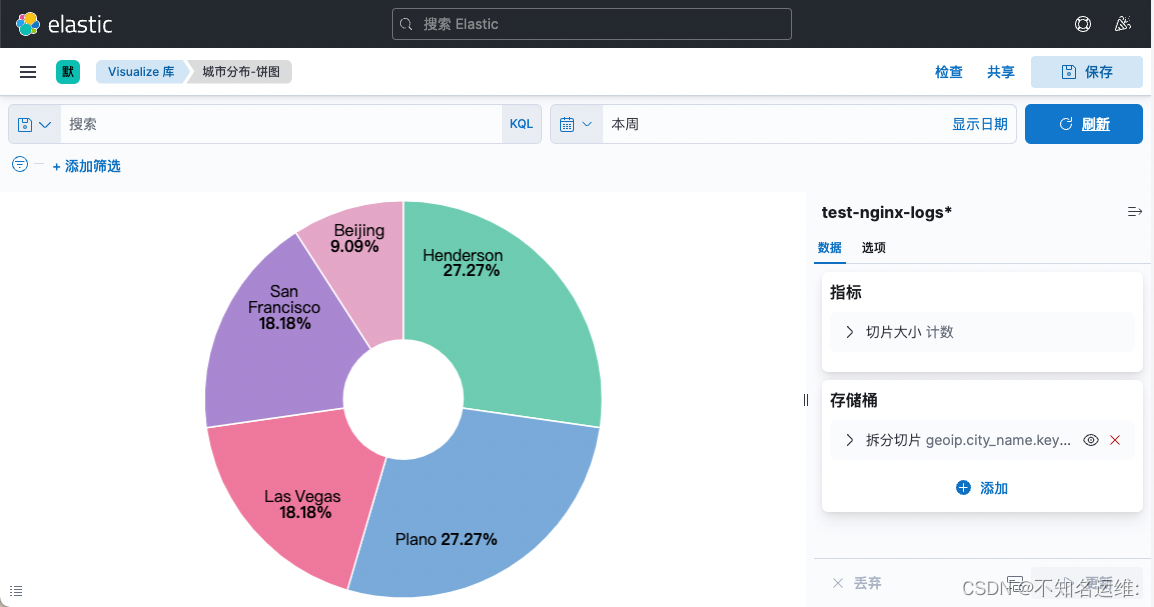Screen dimensions: 1154x607
Task: Click the 保存 save button
Action: click(1087, 71)
